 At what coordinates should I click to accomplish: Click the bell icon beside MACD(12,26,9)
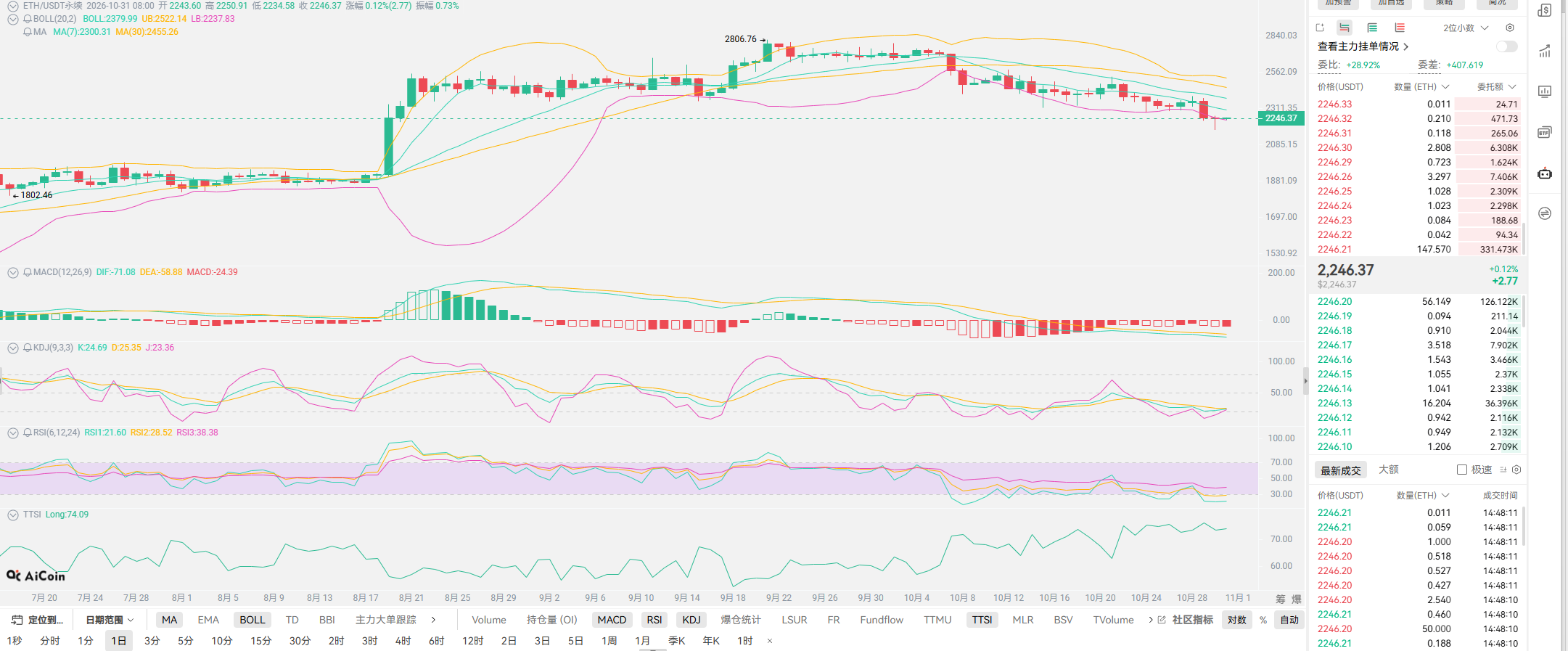tap(28, 272)
